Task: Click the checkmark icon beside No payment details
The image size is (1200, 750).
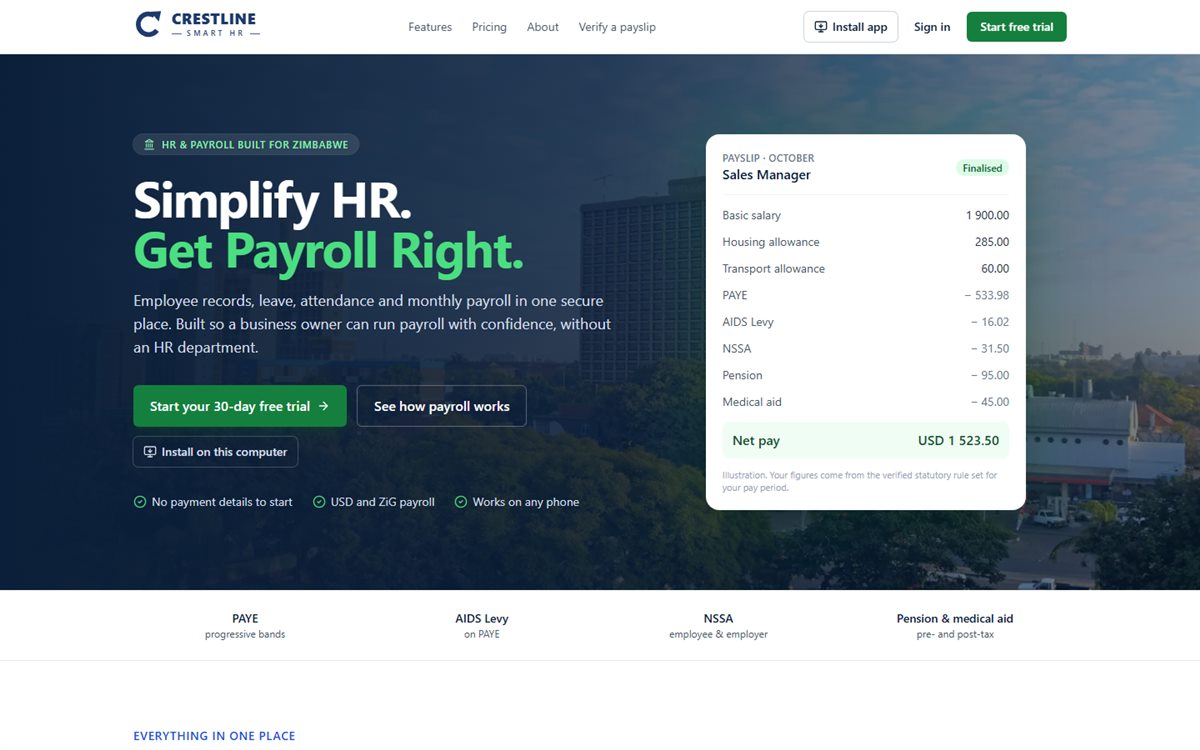Action: coord(140,502)
